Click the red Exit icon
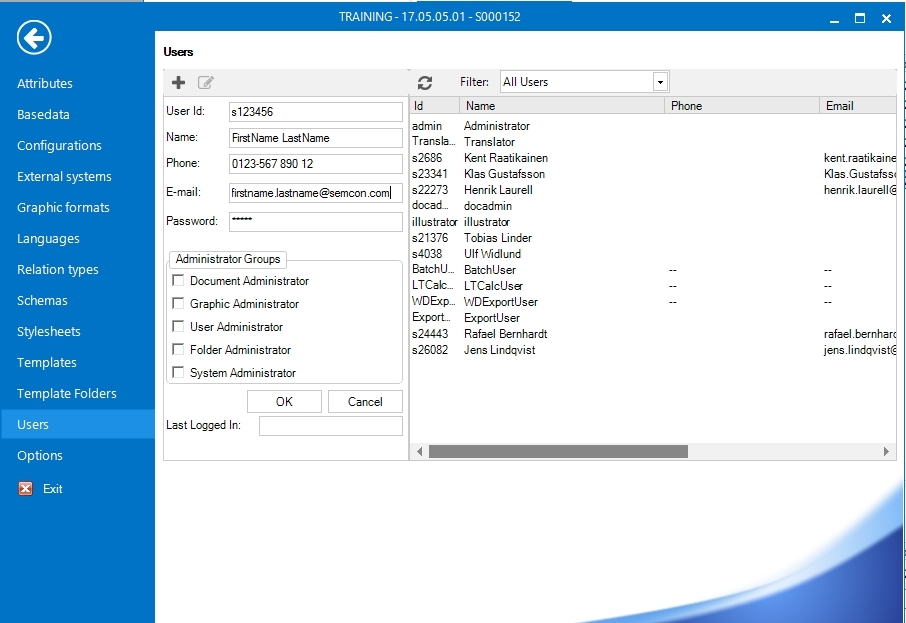 click(26, 489)
